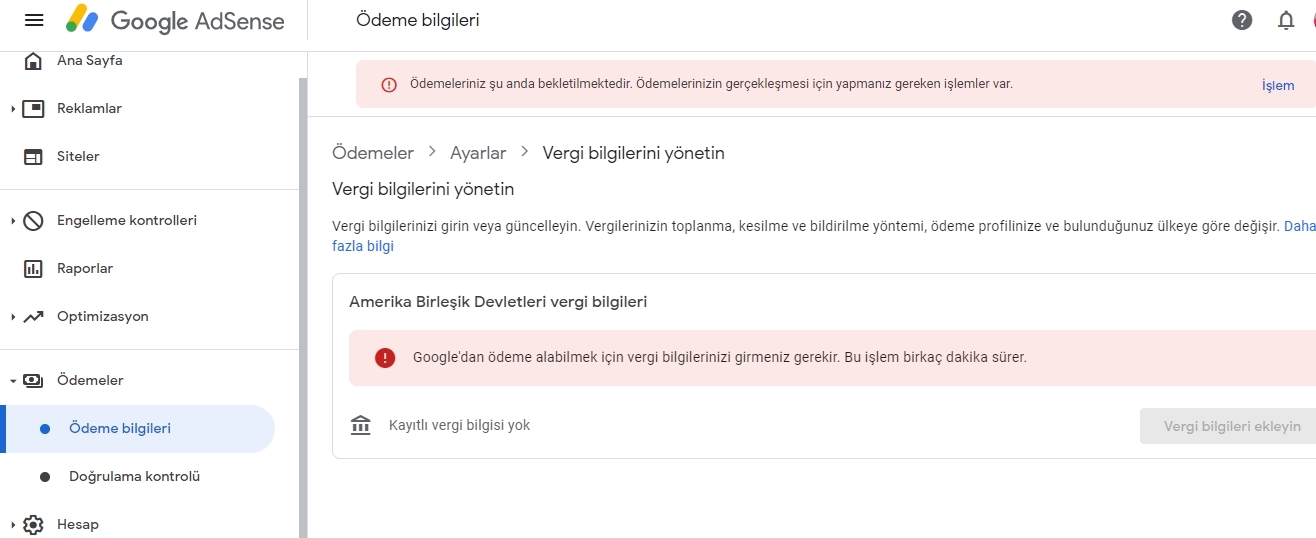Click the İşlem link in alert banner

(1278, 85)
